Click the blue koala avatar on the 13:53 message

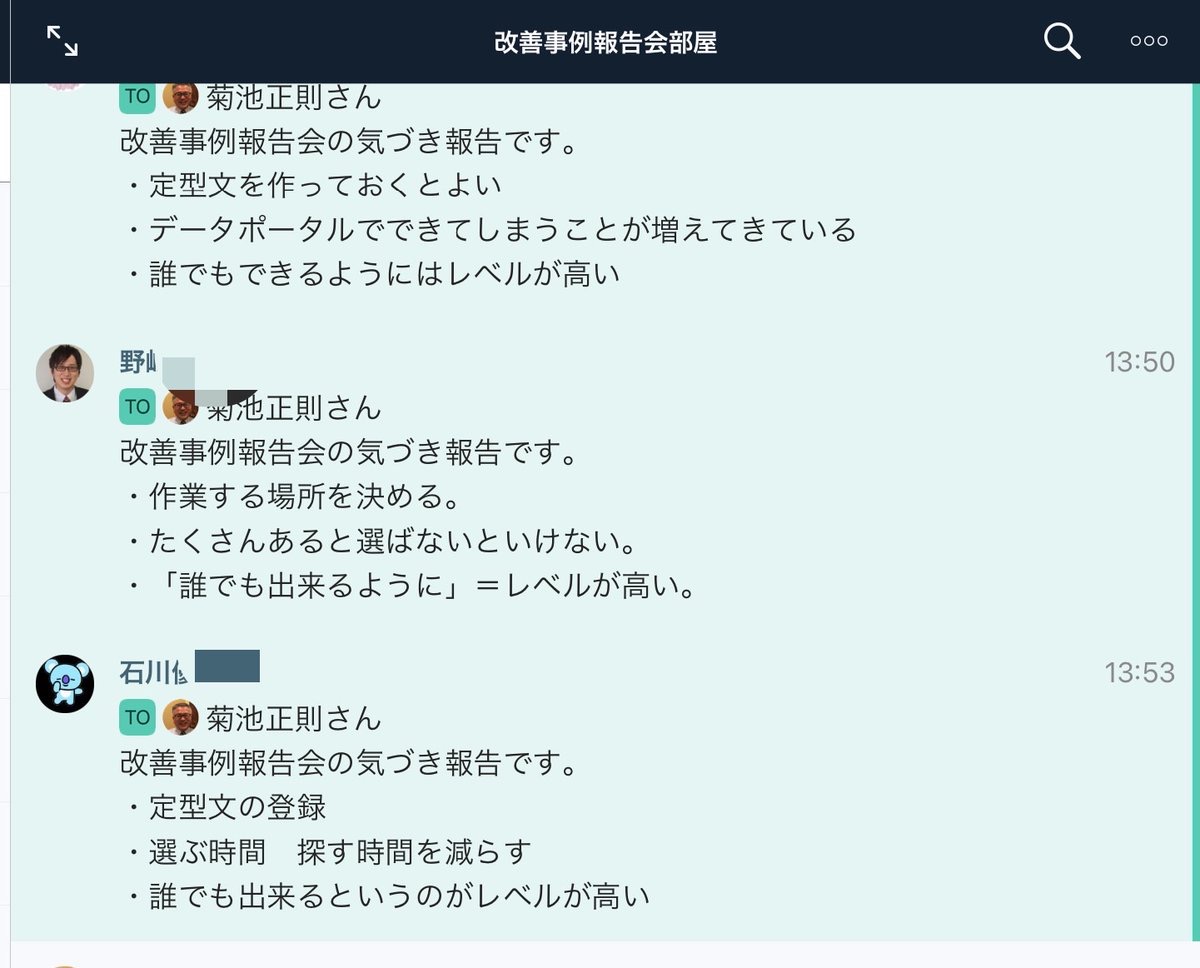pos(65,684)
